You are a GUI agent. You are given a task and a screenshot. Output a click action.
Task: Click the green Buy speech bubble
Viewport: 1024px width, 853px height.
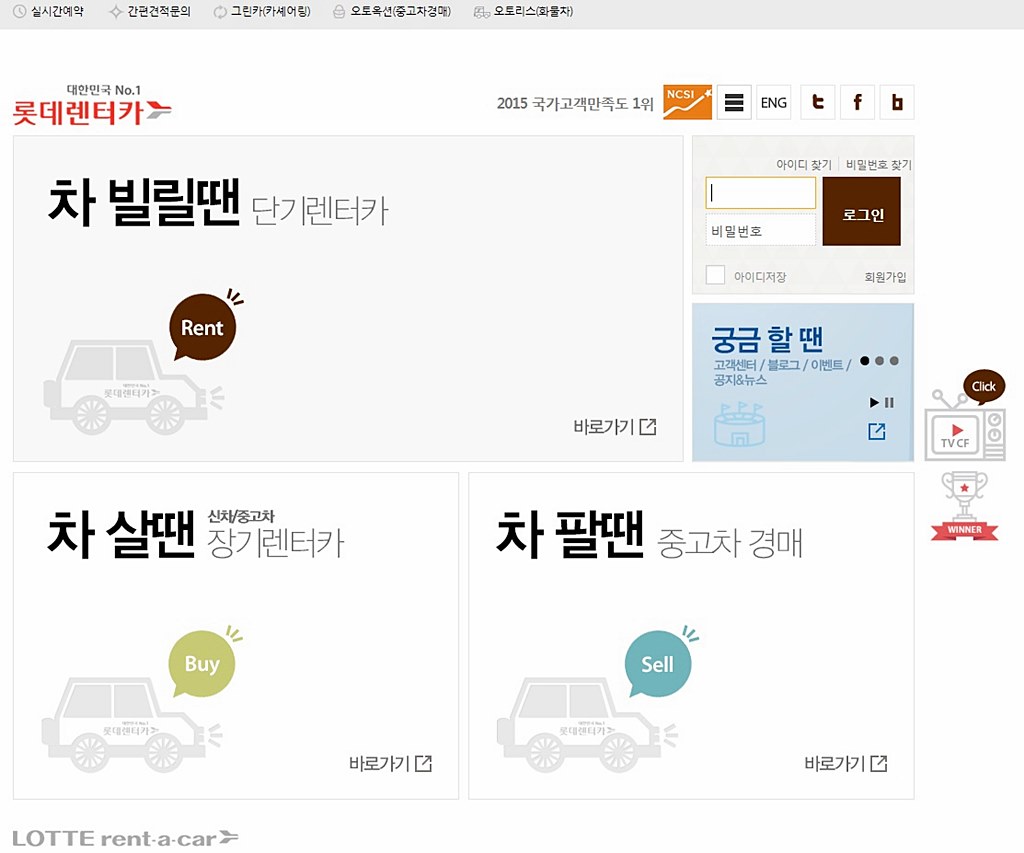[202, 664]
